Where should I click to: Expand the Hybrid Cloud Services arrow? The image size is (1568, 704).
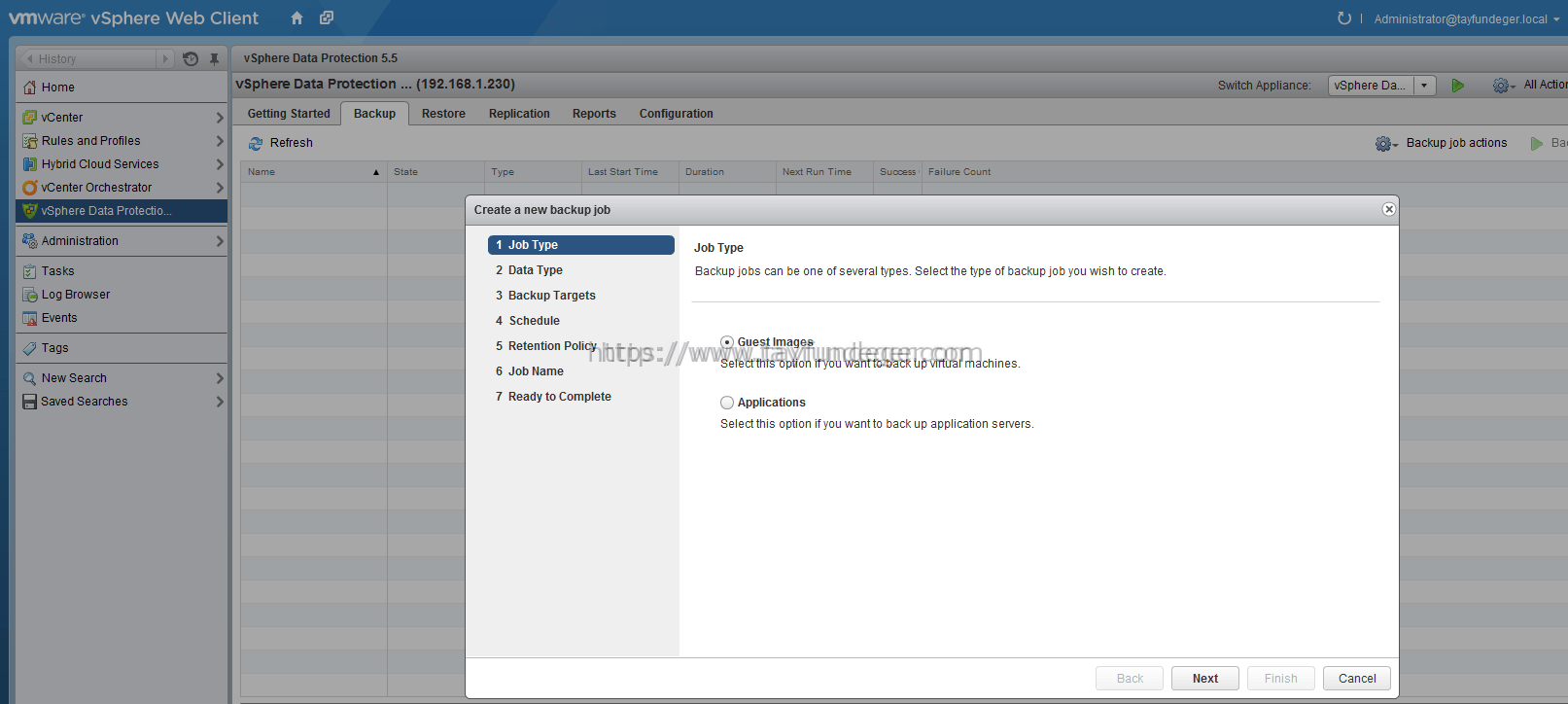pos(220,164)
